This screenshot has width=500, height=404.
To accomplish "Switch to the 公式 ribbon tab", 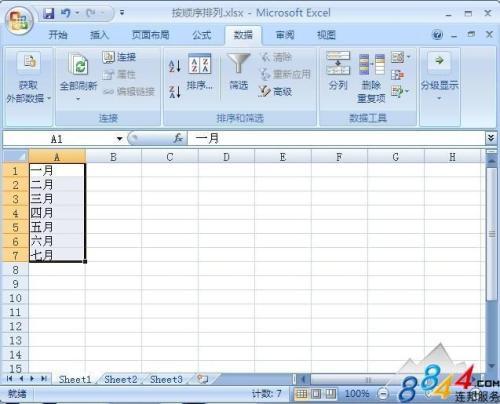I will pyautogui.click(x=202, y=35).
